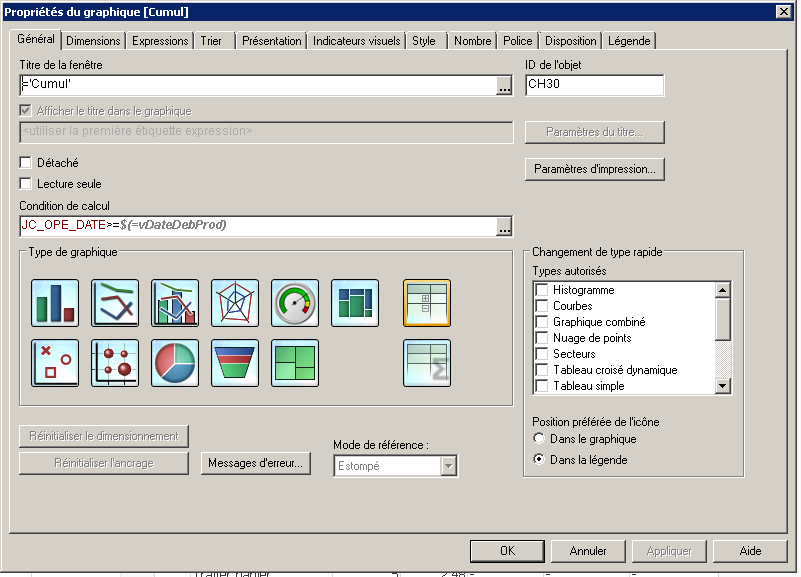
Task: Choose Dans le graphique radio option
Action: pyautogui.click(x=539, y=439)
